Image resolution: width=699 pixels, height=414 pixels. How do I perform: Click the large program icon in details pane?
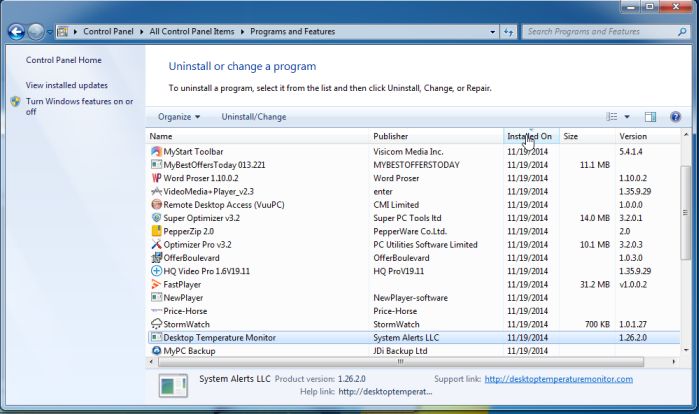click(173, 386)
